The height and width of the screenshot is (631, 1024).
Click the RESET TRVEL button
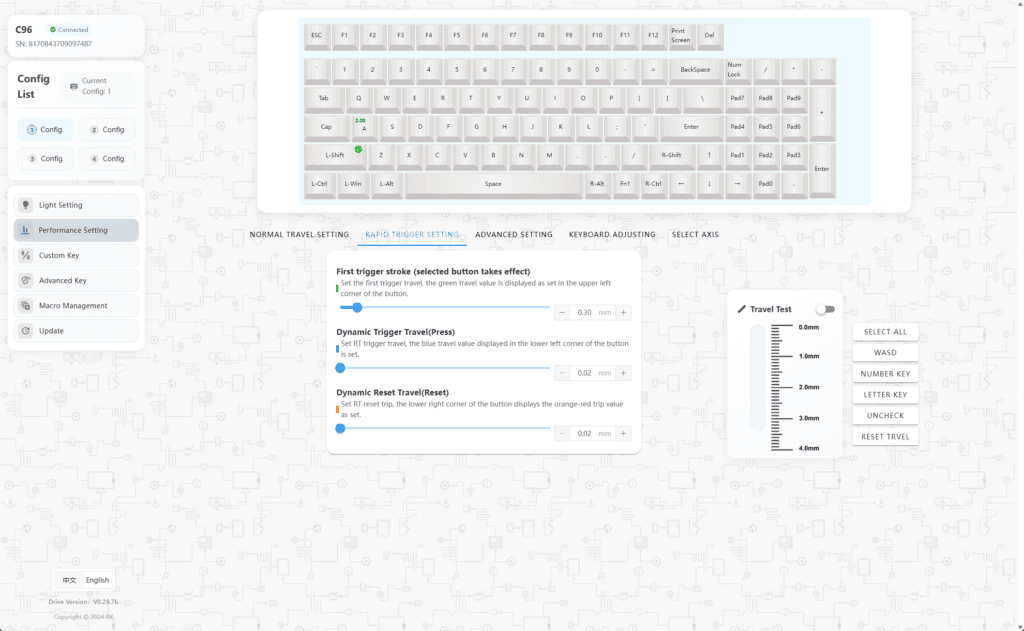click(x=885, y=436)
